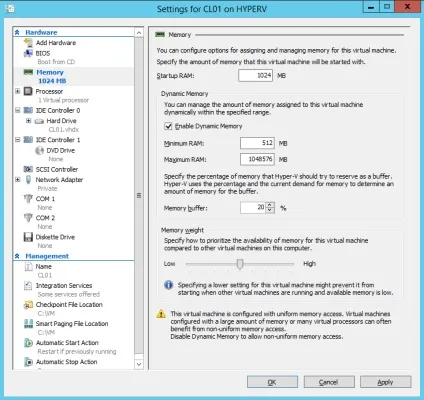Viewport: 424px width, 400px height.
Task: Click the 'CL01.vhdx' text under Hard Drive
Action: [x=64, y=129]
